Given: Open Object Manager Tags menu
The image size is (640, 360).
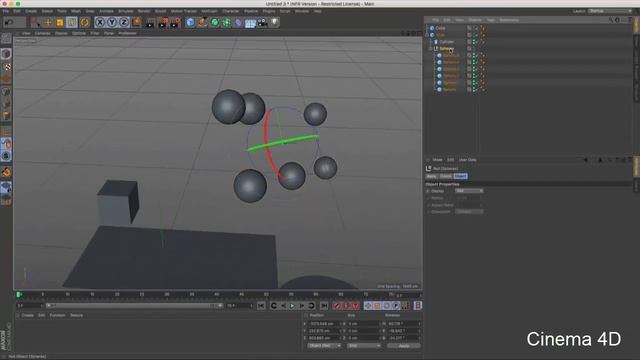Looking at the screenshot, I should tap(491, 20).
